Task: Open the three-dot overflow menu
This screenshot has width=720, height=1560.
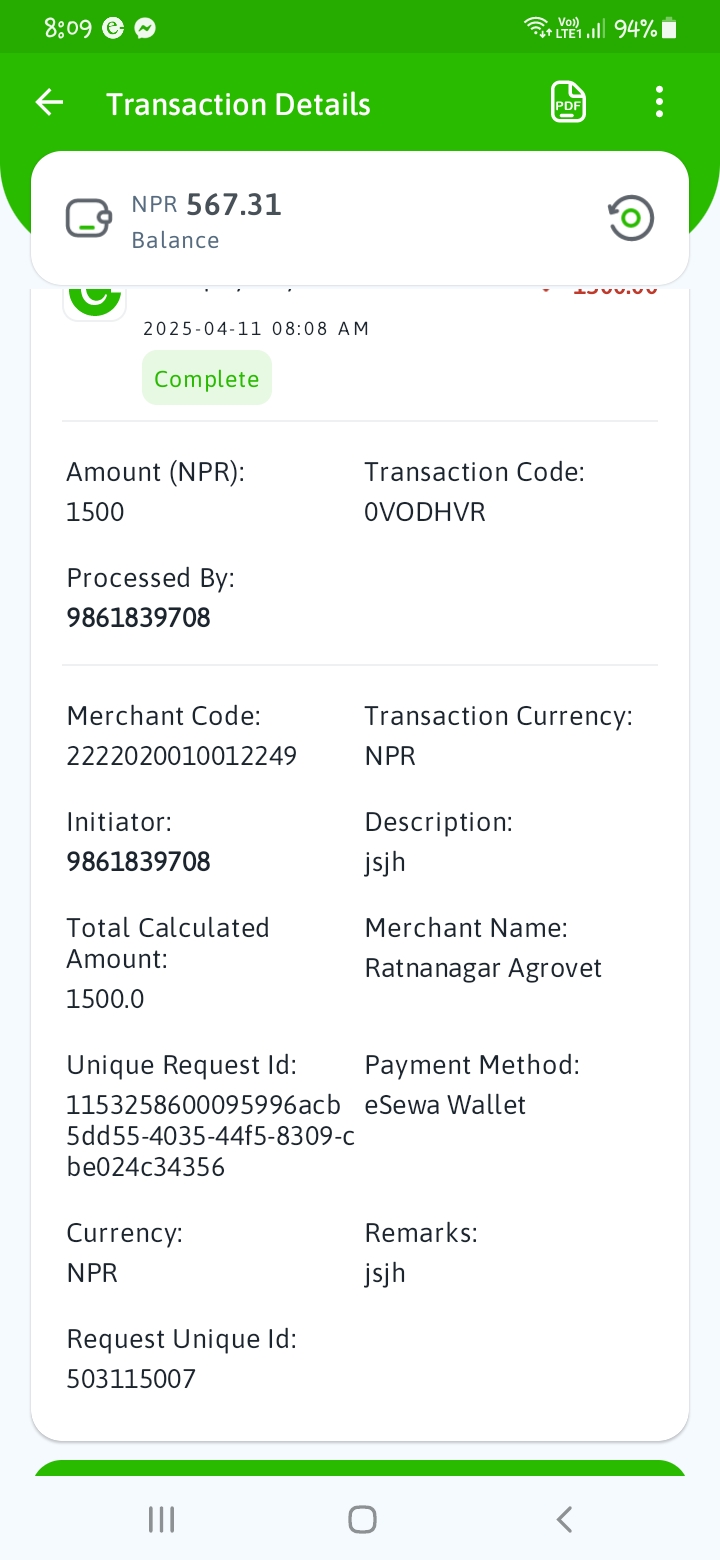Action: [658, 102]
